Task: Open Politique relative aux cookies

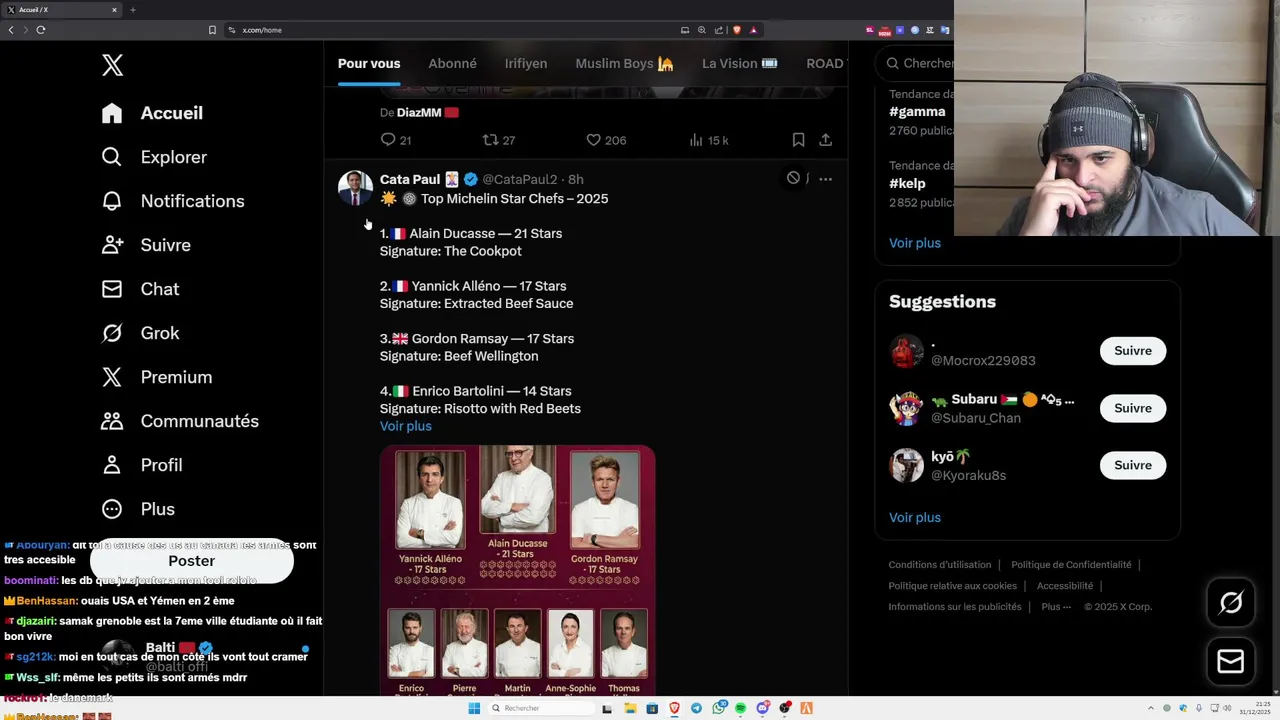Action: pos(953,586)
